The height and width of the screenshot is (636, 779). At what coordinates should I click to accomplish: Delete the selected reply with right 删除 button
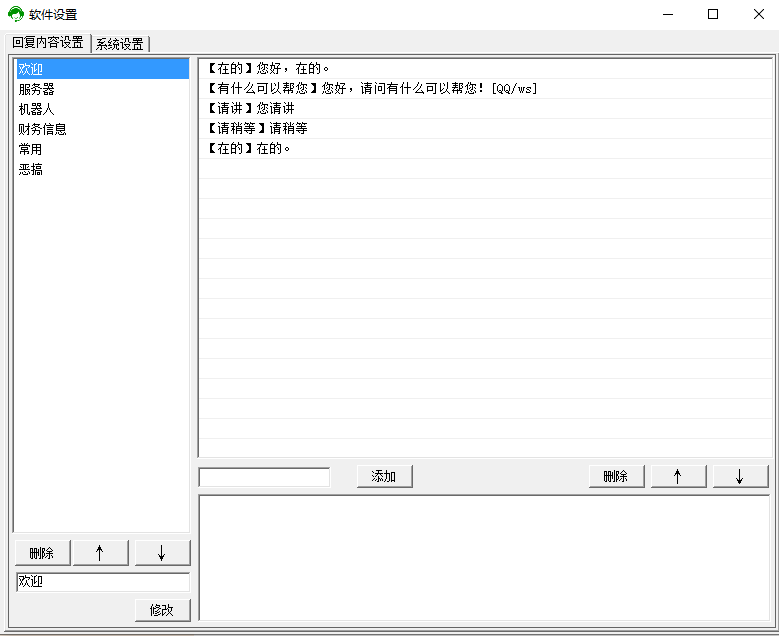[x=616, y=477]
